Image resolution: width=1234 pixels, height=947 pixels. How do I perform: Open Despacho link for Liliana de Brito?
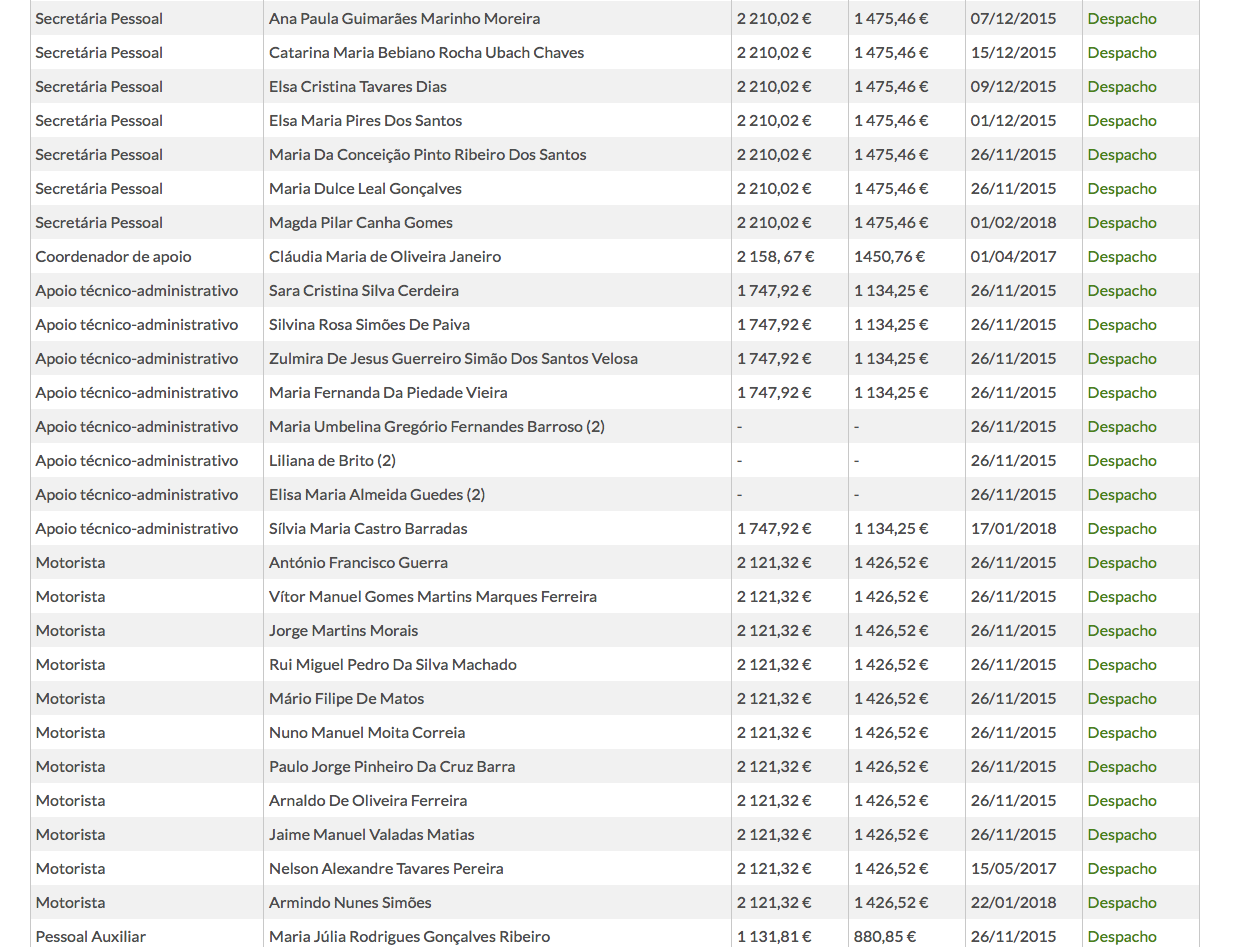1121,461
